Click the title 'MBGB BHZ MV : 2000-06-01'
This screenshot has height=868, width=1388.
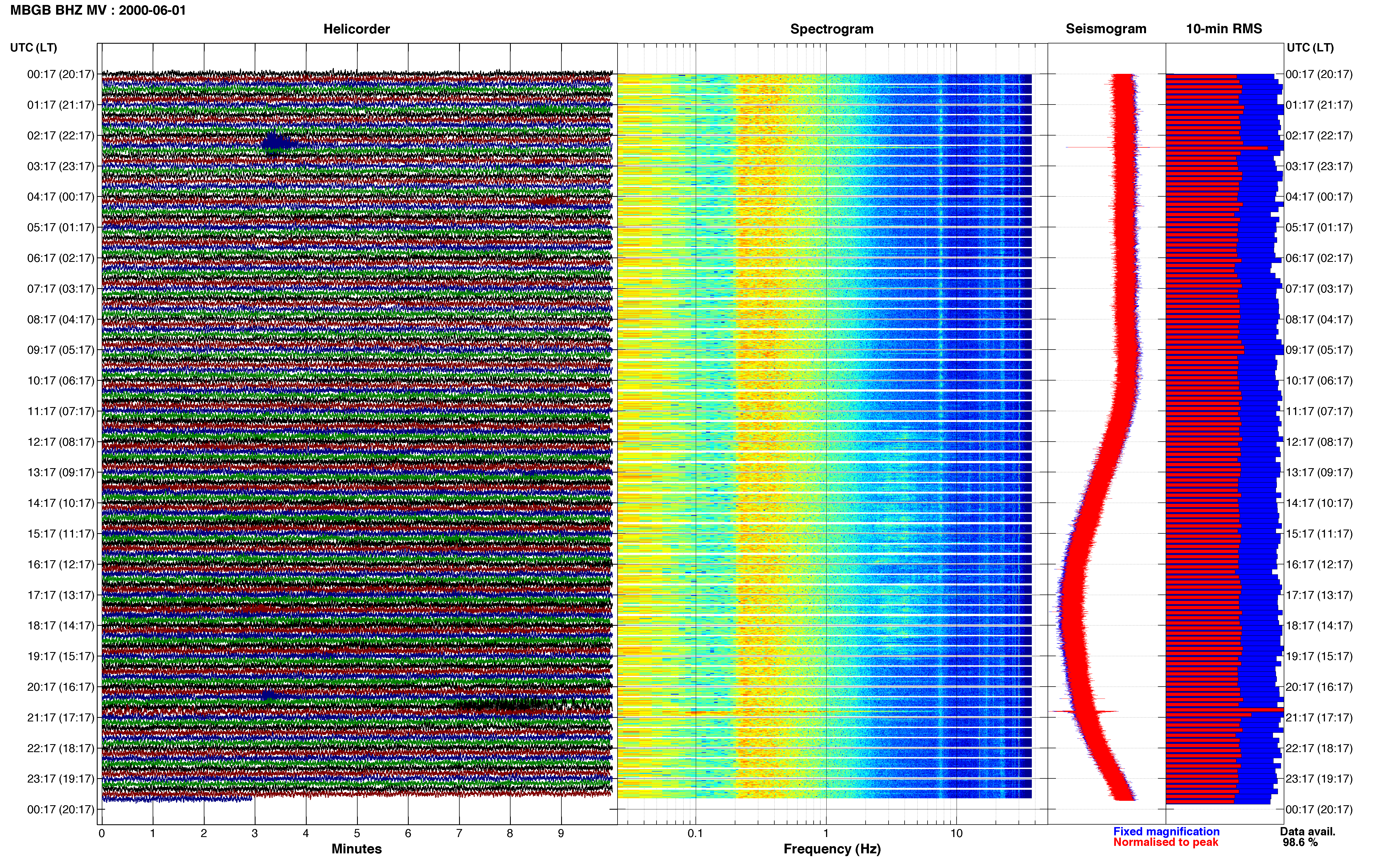98,10
